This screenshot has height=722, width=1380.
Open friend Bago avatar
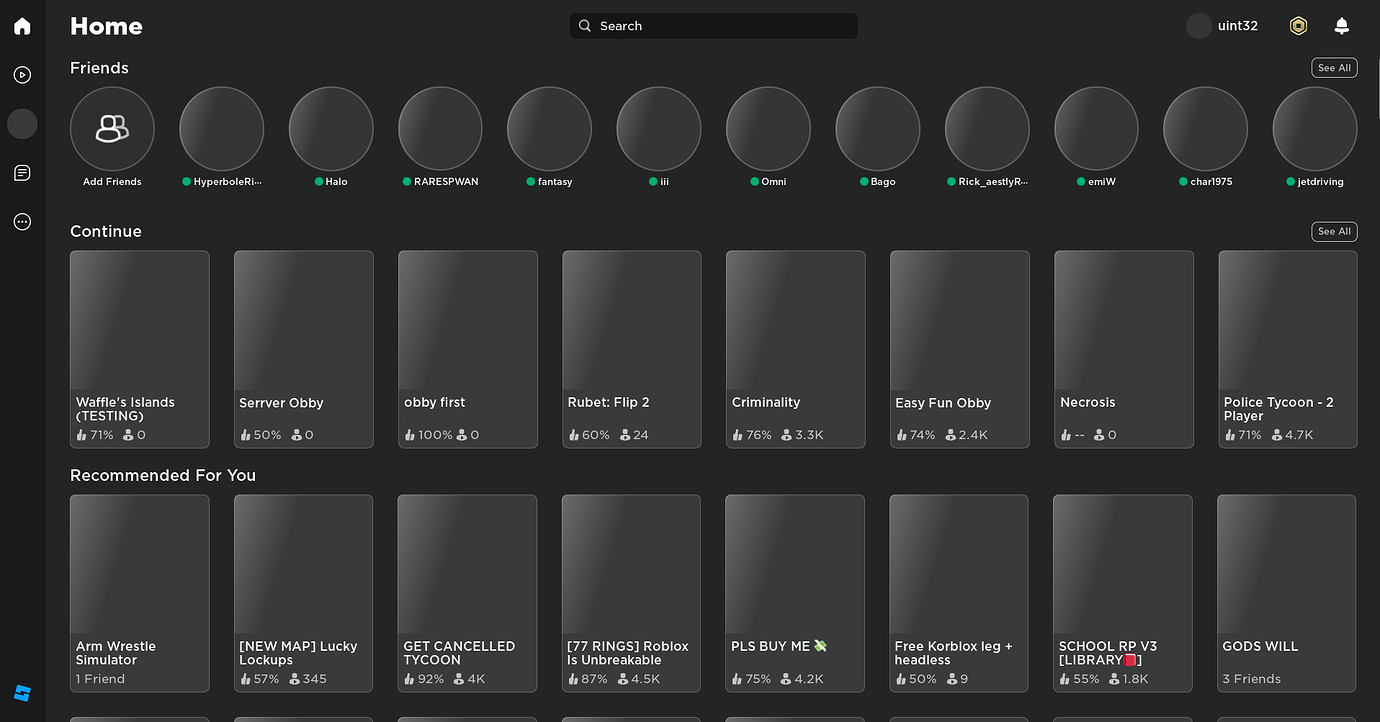point(877,129)
